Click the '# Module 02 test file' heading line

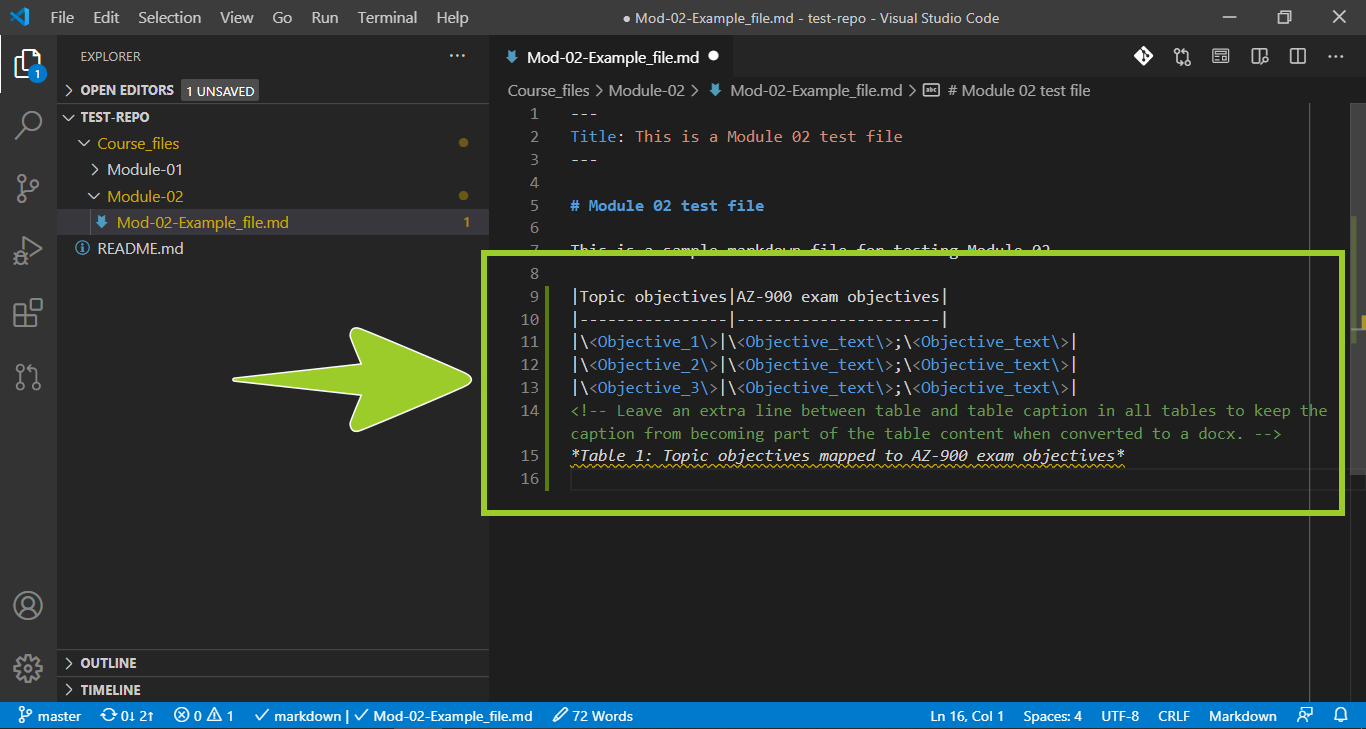coord(667,205)
